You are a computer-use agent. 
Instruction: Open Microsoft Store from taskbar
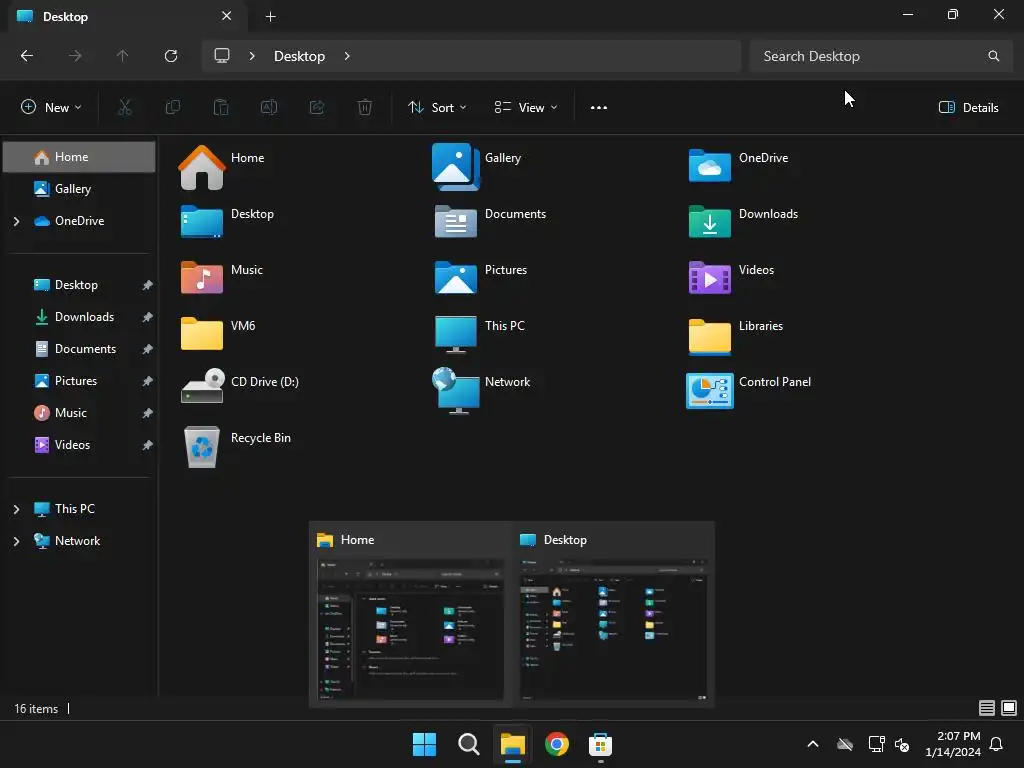coord(600,744)
